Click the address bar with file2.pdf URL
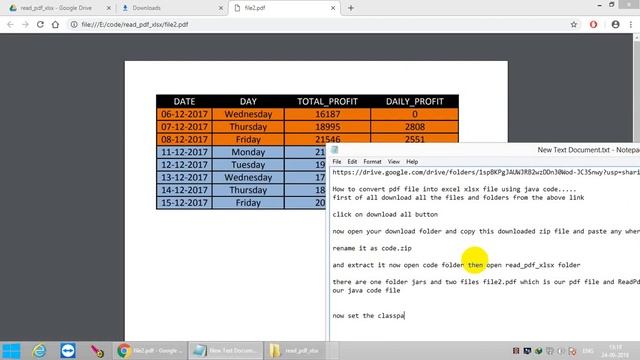 [318, 24]
